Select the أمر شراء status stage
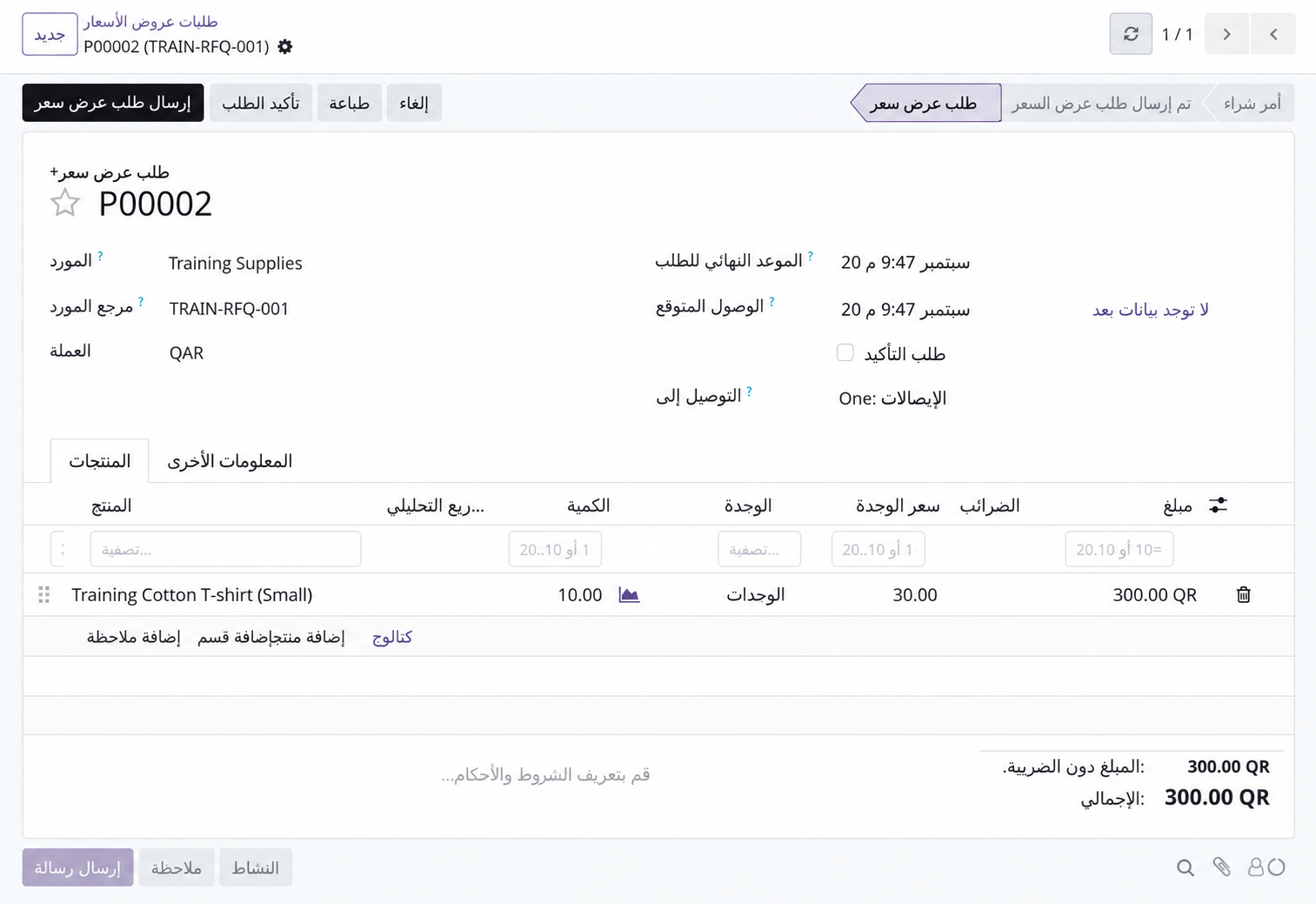1316x904 pixels. click(1252, 104)
